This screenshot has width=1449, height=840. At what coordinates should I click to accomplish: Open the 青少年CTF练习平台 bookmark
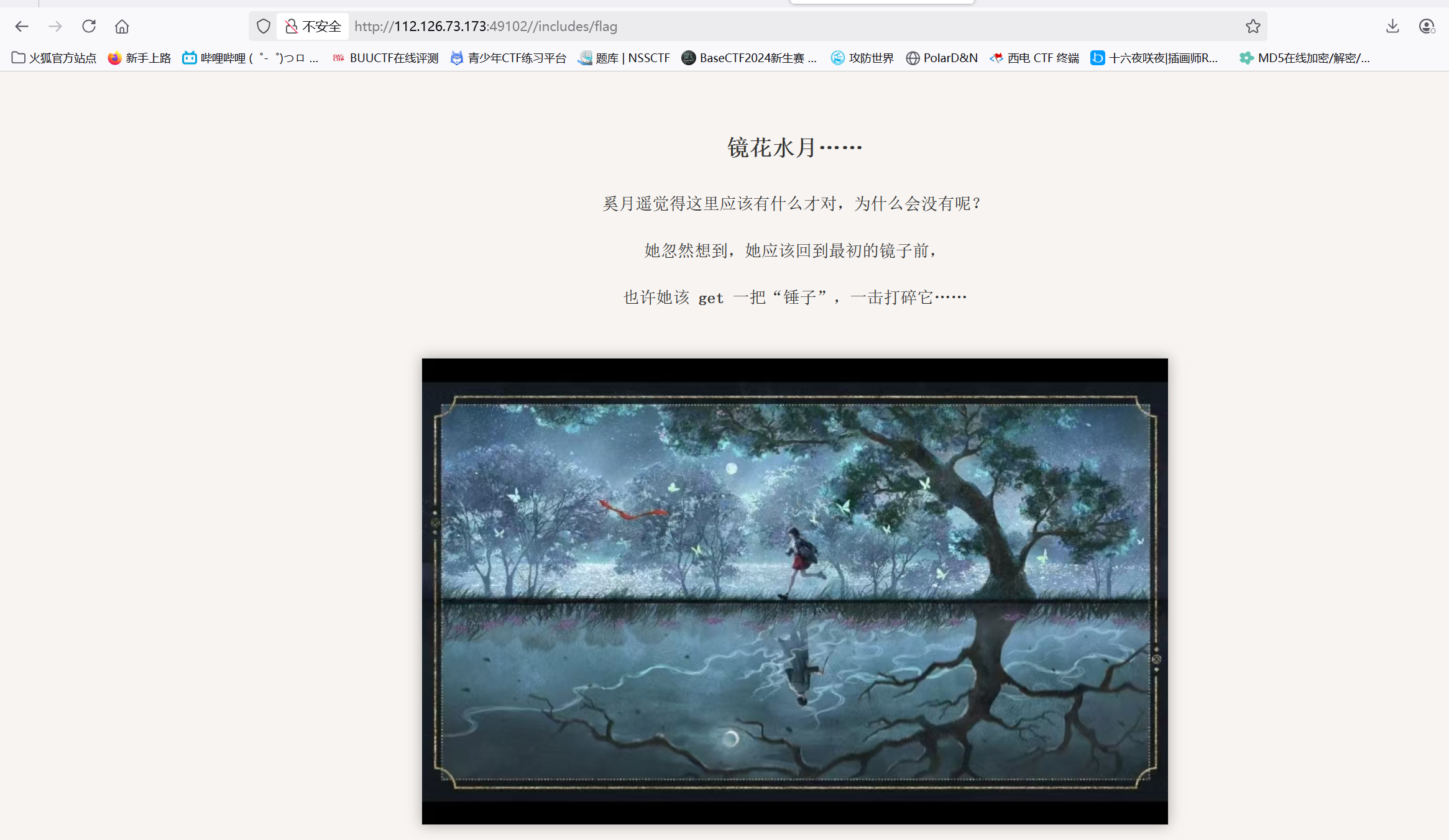tap(508, 58)
